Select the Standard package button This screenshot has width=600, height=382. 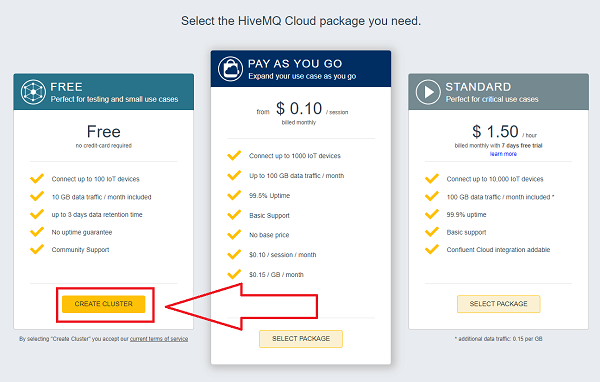[x=499, y=304]
